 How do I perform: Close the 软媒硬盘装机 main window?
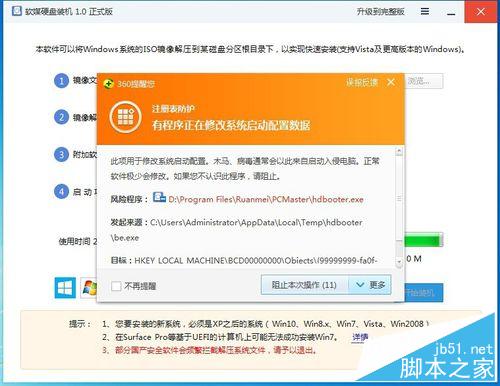(x=481, y=11)
